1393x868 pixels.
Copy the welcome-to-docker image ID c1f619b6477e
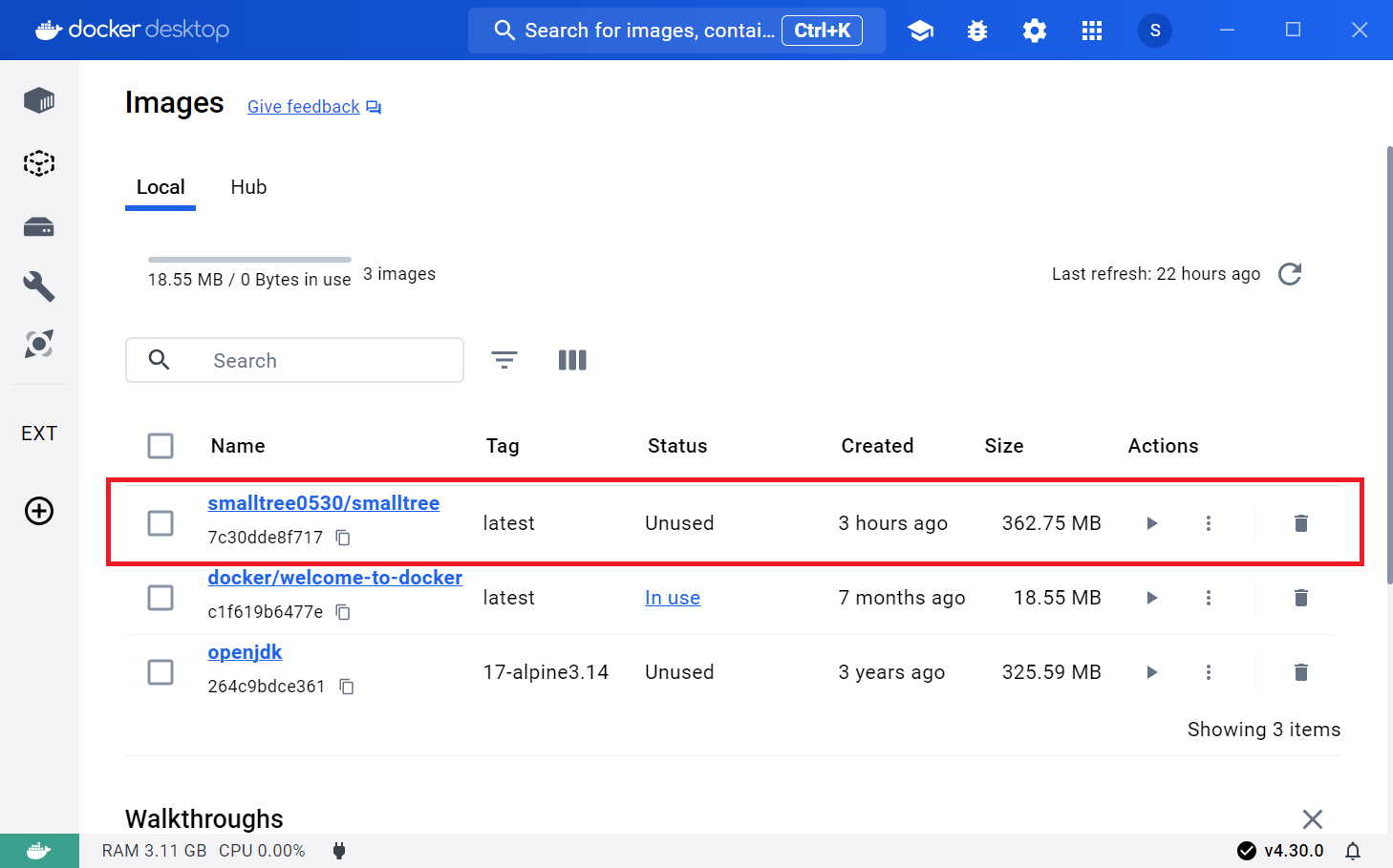click(343, 612)
